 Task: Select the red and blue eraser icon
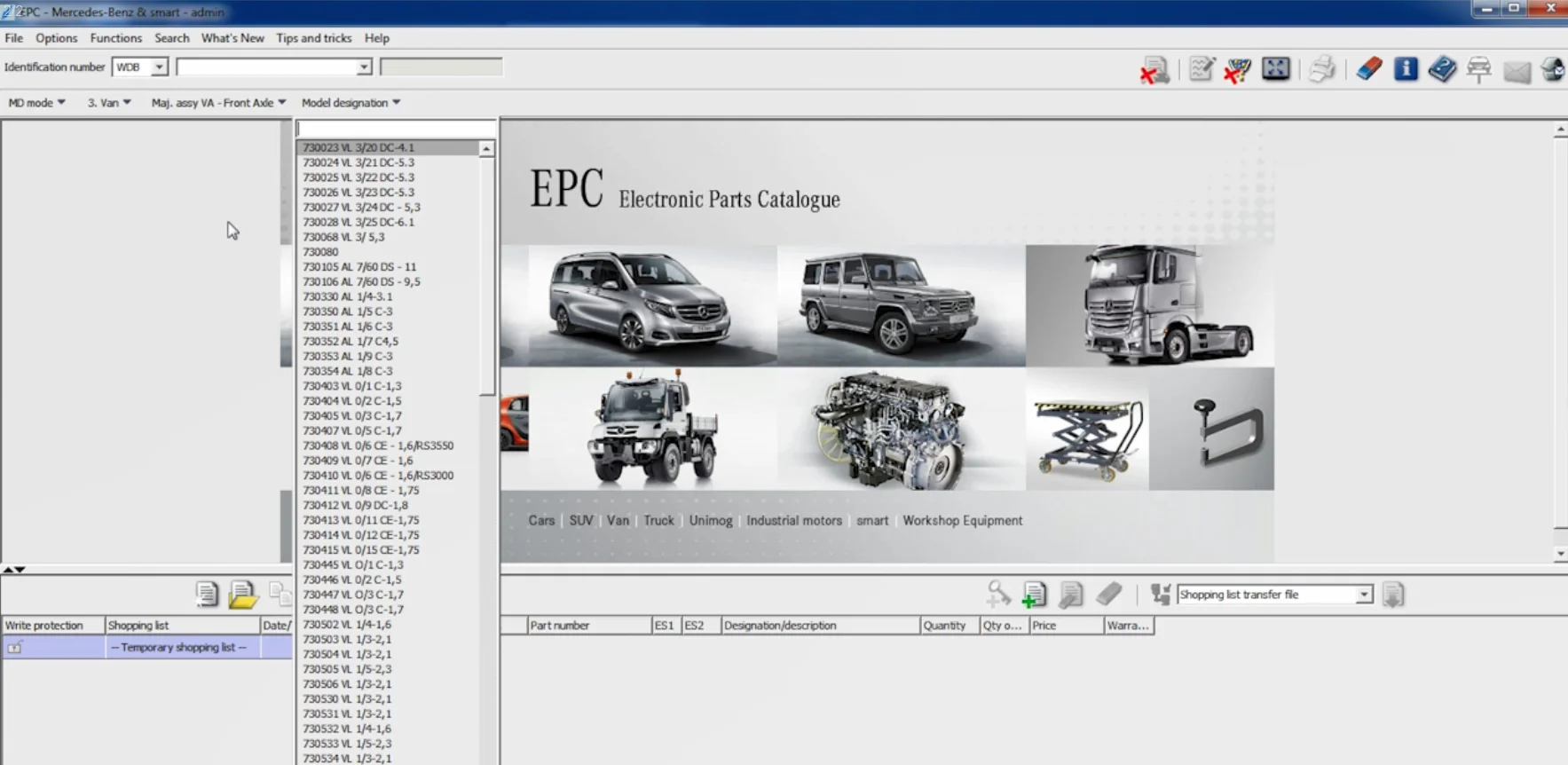[1369, 68]
